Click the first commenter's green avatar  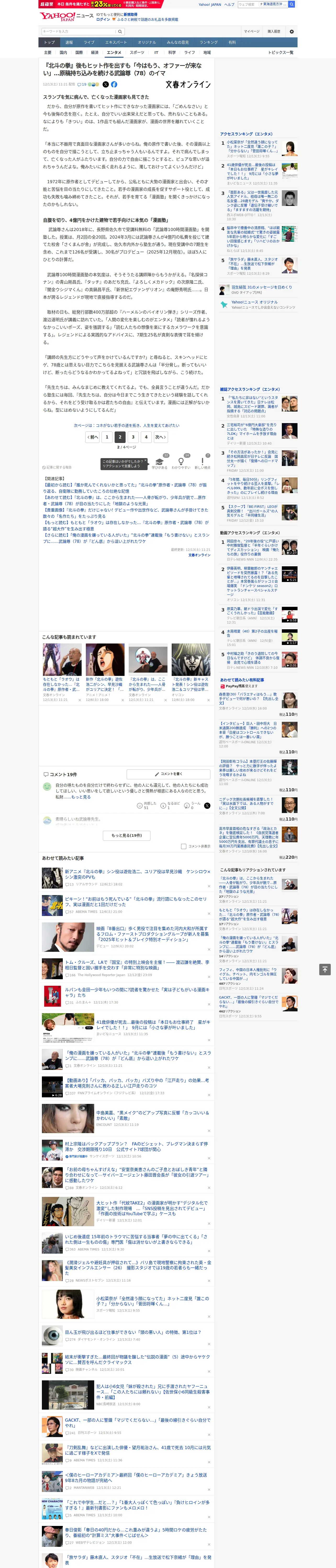[47, 786]
